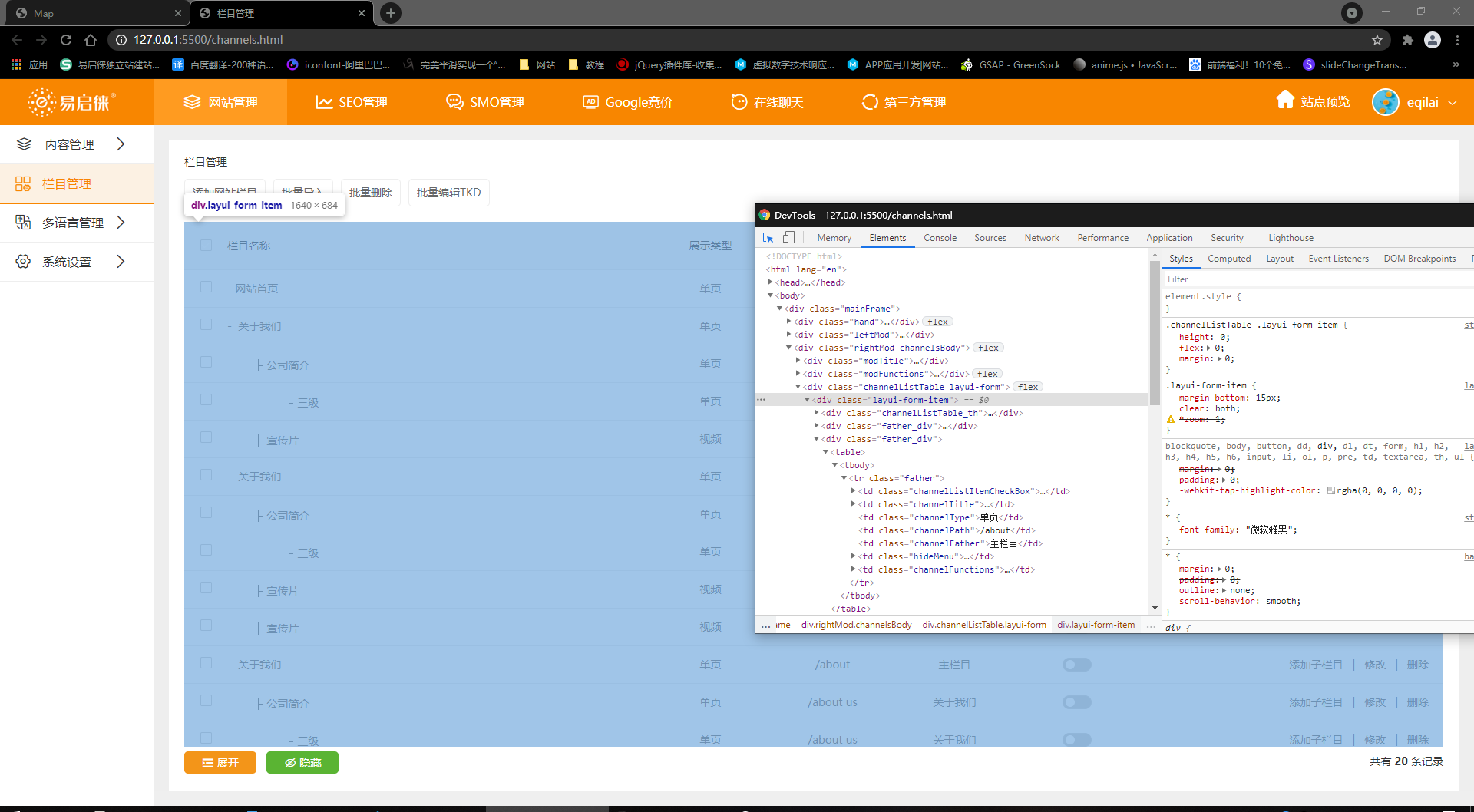Collapse the tr class="father" node

click(844, 478)
